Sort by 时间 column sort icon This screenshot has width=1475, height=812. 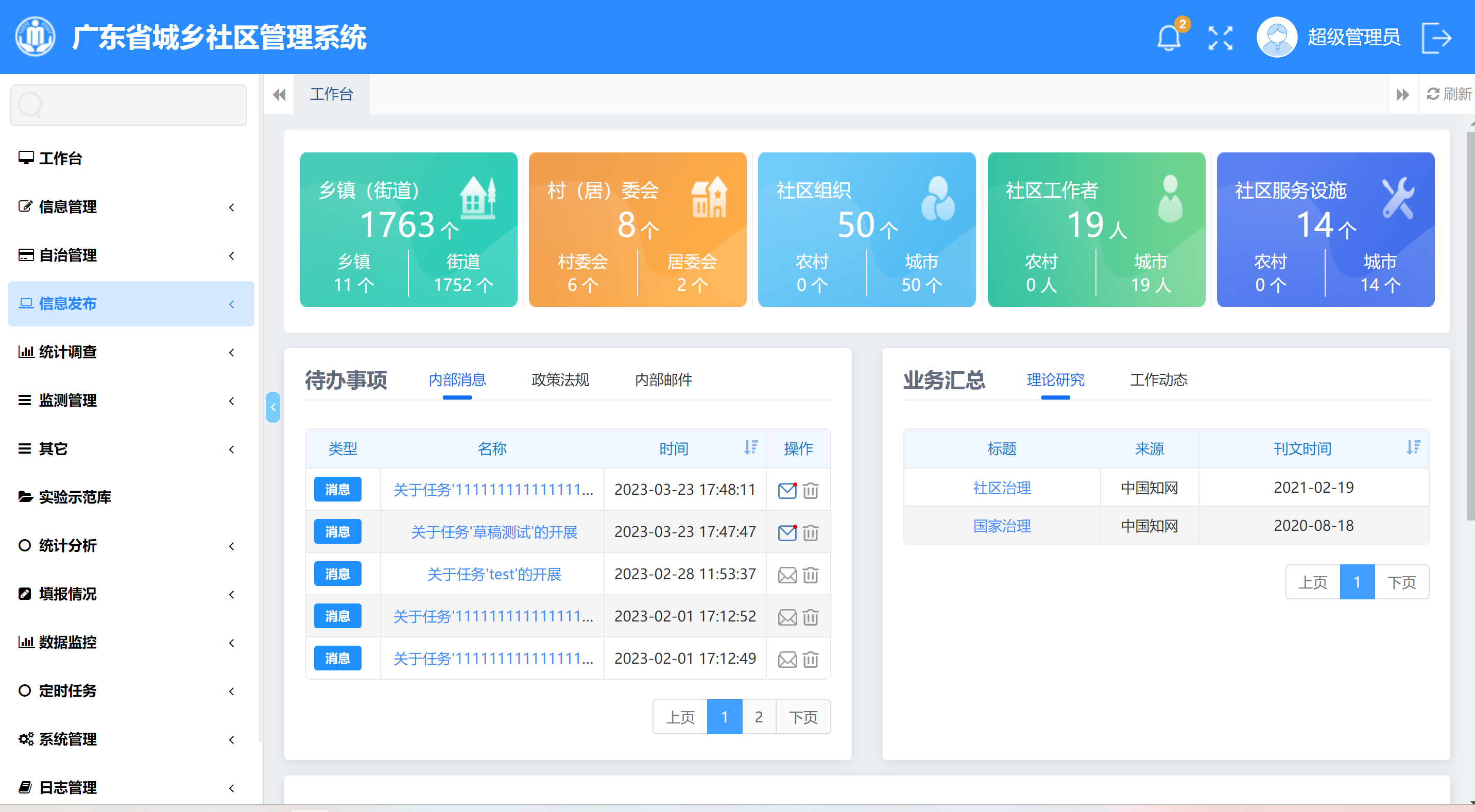click(x=750, y=447)
